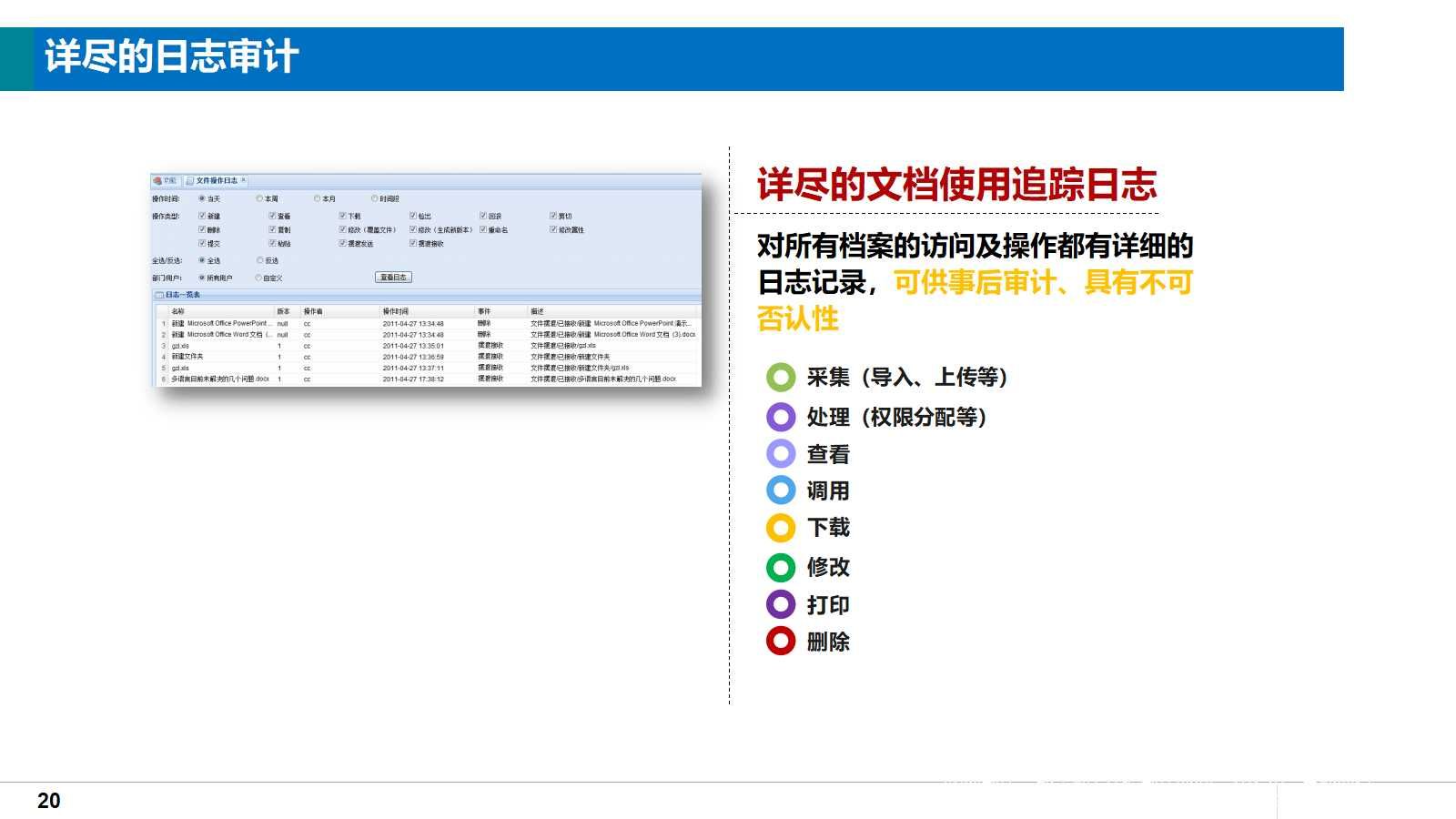Screen dimensions: 1456x819
Task: Toggle the 修改(覆盖文件) checkbox
Action: [342, 229]
